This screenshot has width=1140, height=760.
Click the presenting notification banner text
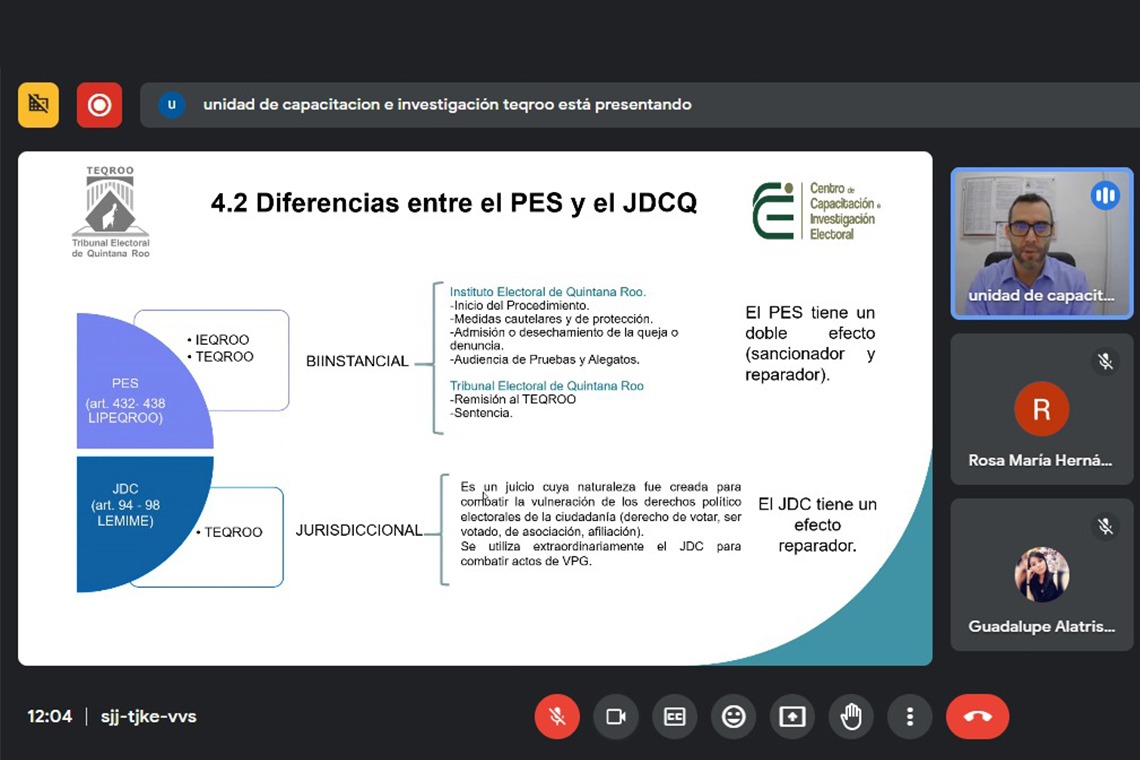(447, 105)
